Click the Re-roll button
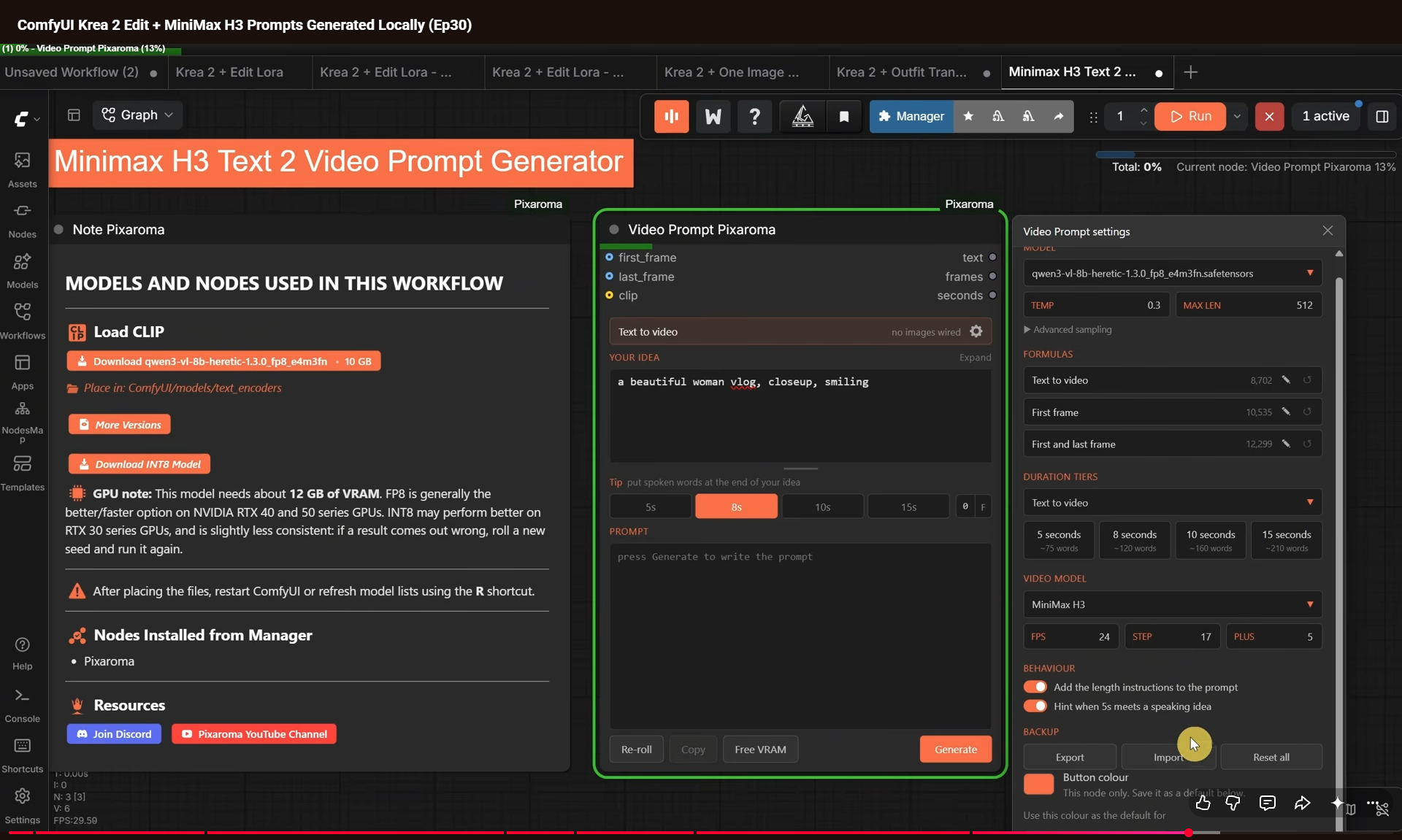Image resolution: width=1402 pixels, height=840 pixels. click(636, 749)
